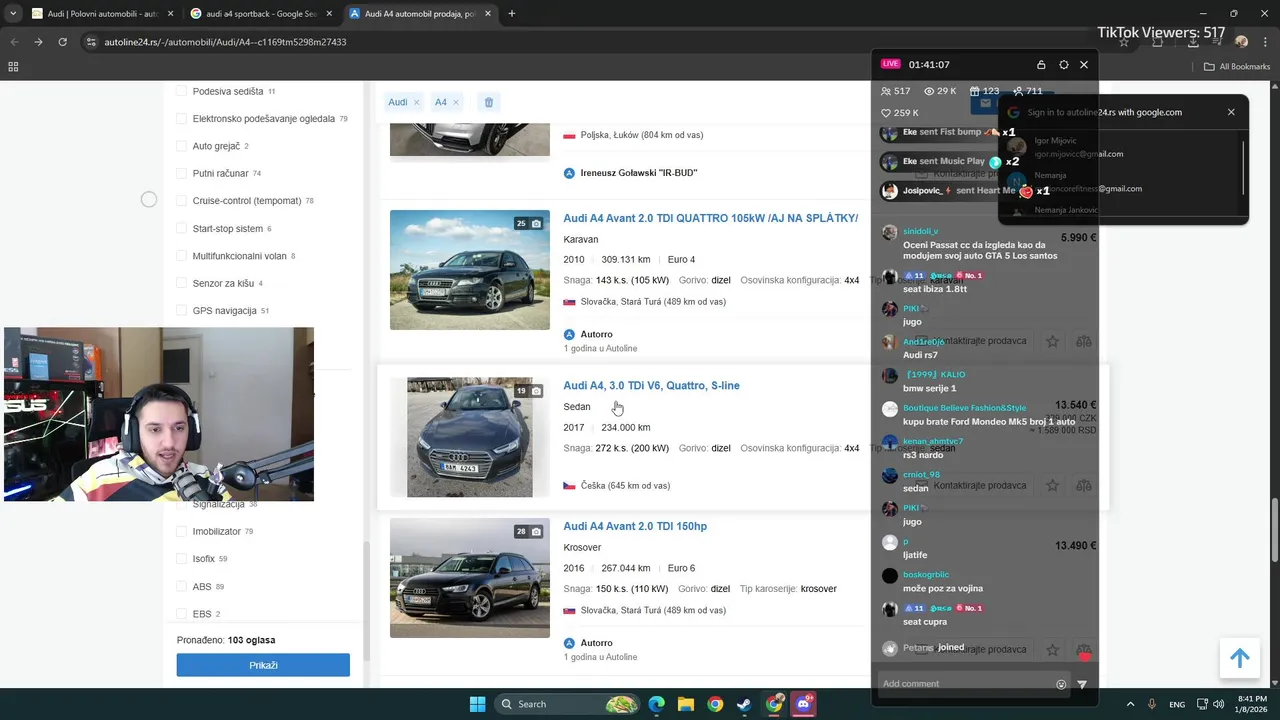
Task: Click the page vertical scrollbar
Action: [x=1273, y=530]
